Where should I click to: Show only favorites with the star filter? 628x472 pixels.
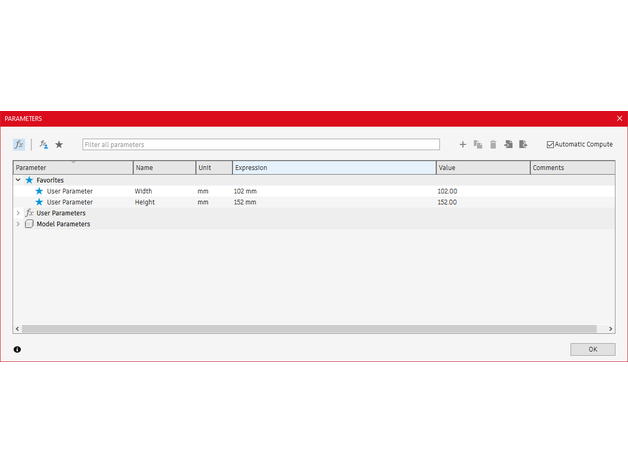pyautogui.click(x=59, y=144)
